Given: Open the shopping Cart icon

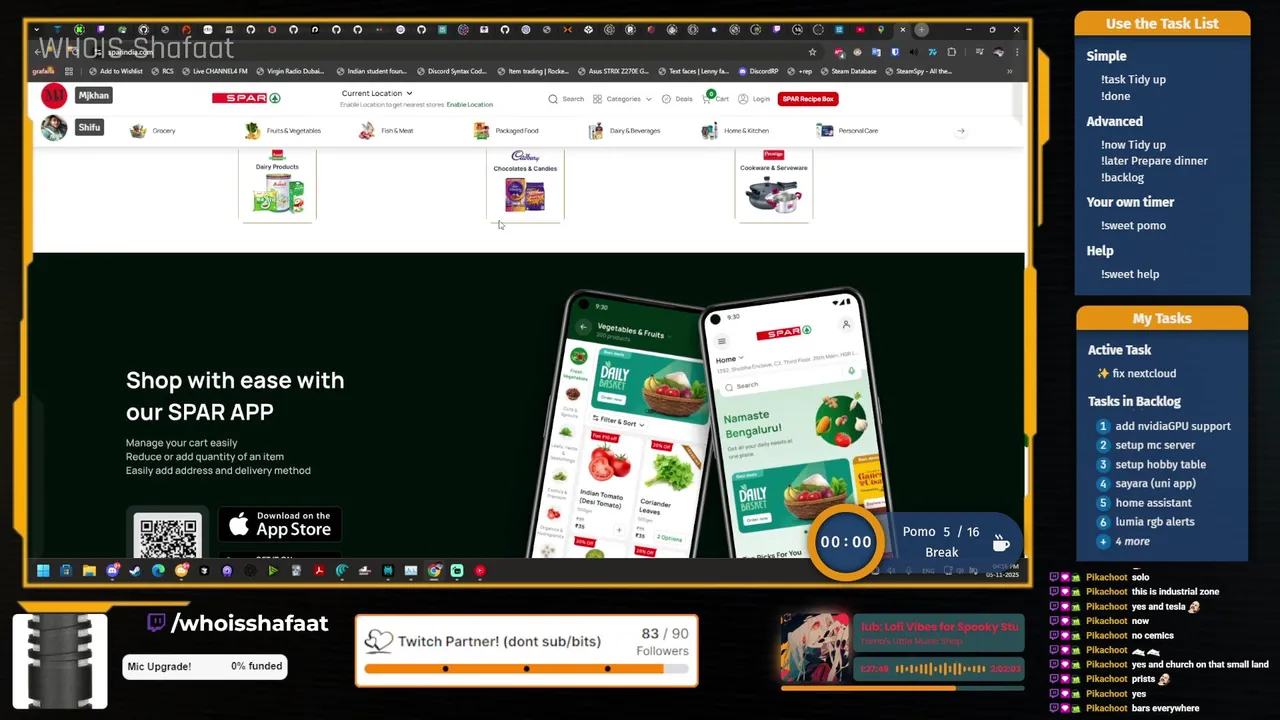Looking at the screenshot, I should [x=707, y=98].
